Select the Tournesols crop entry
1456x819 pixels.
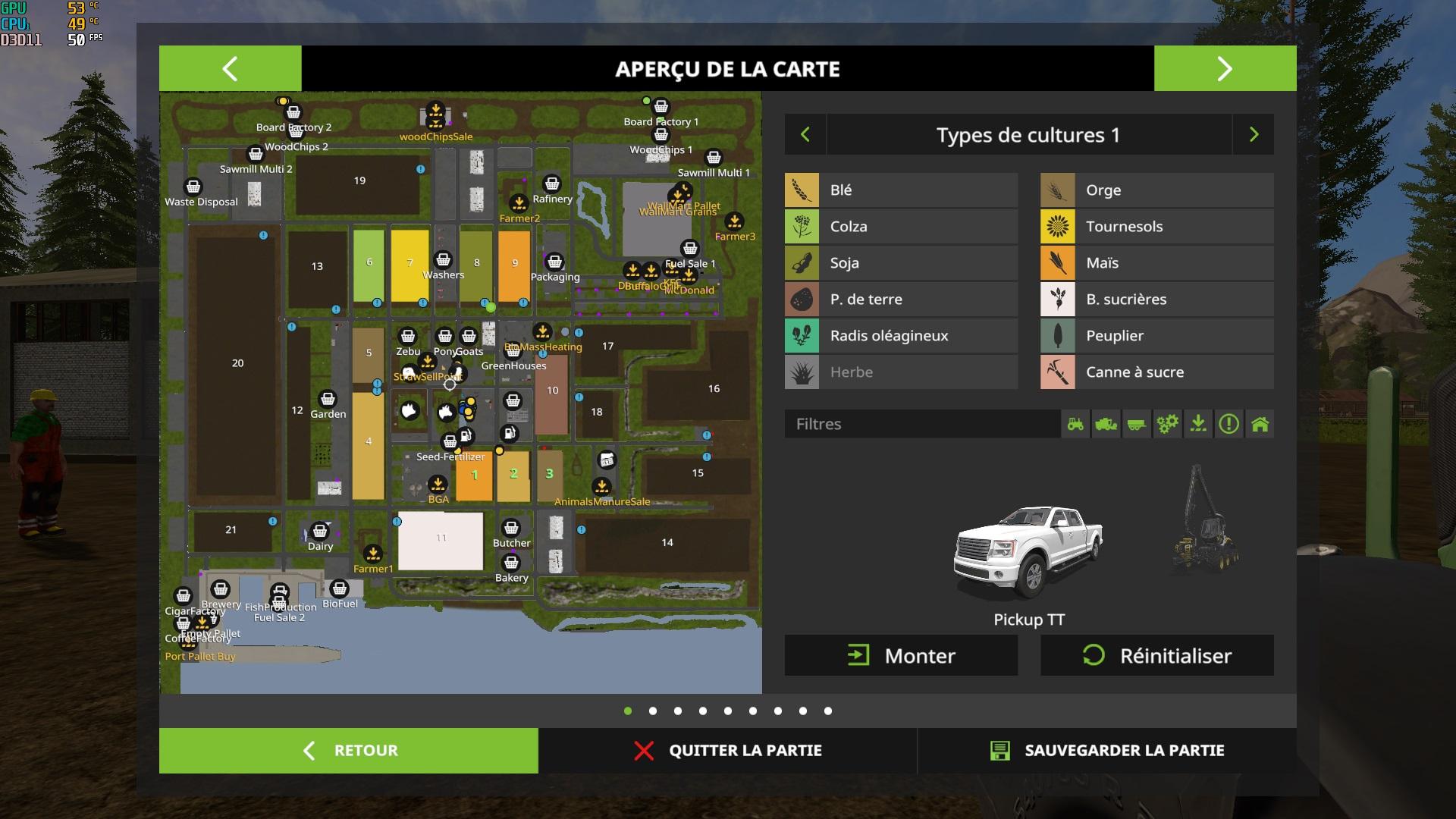[x=1156, y=227]
